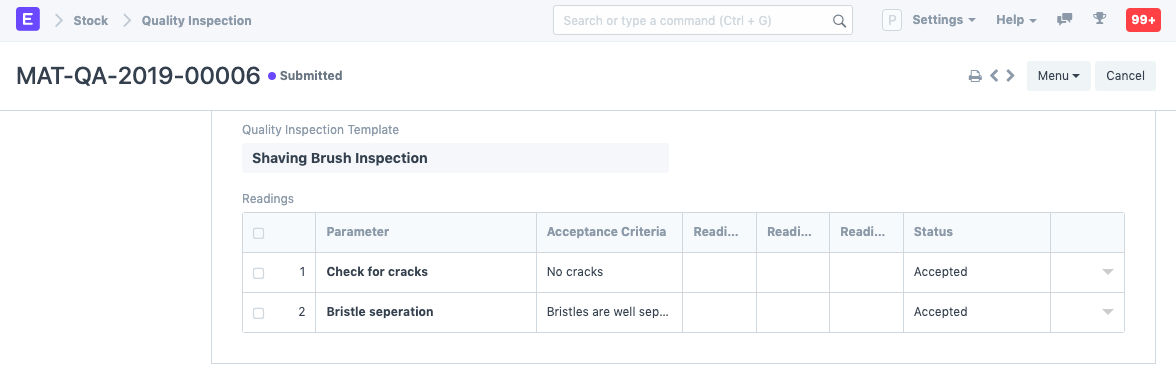The height and width of the screenshot is (377, 1176).
Task: Click the ERPNext home logo icon
Action: tap(28, 20)
